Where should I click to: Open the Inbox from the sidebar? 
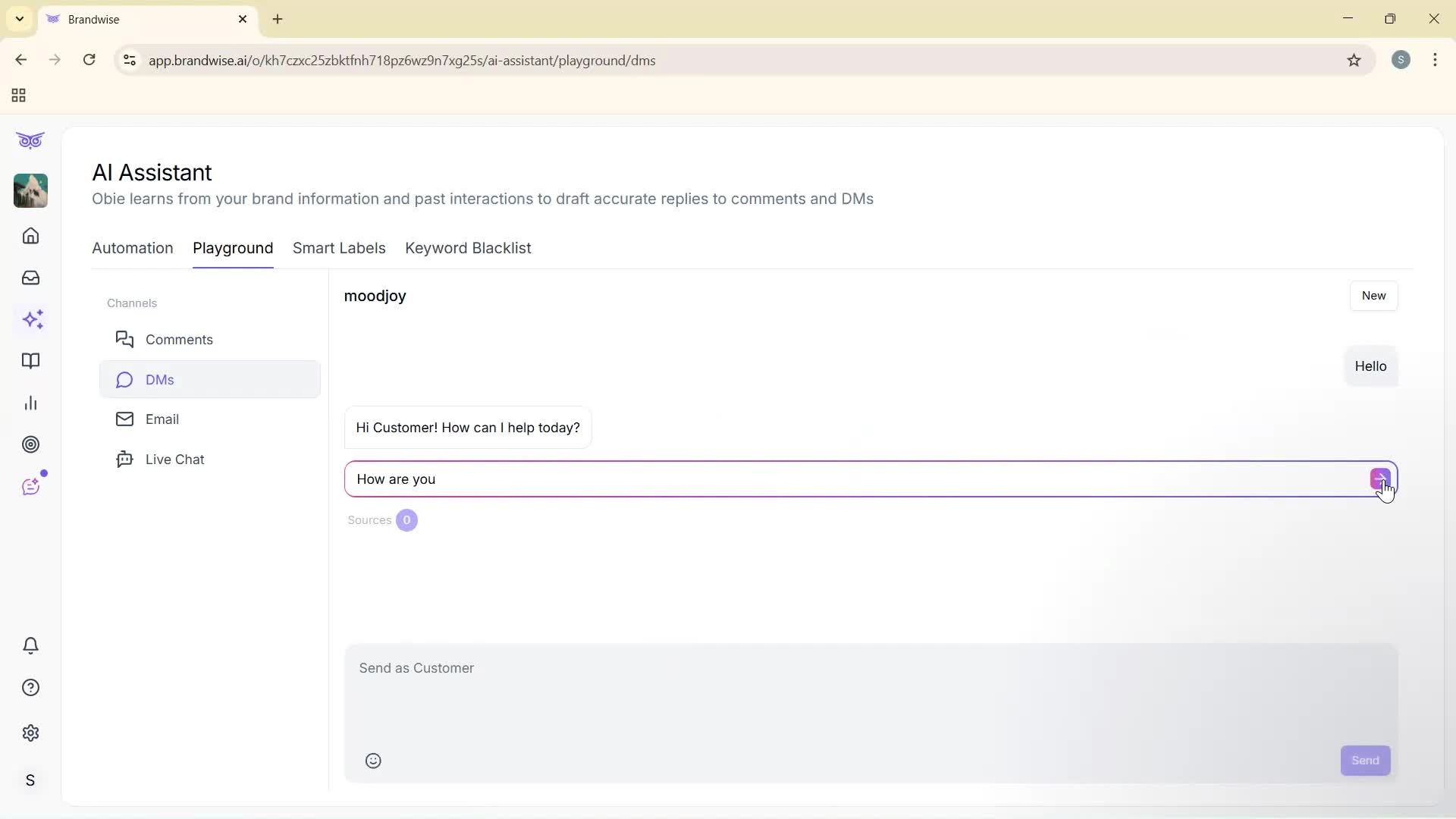(30, 278)
